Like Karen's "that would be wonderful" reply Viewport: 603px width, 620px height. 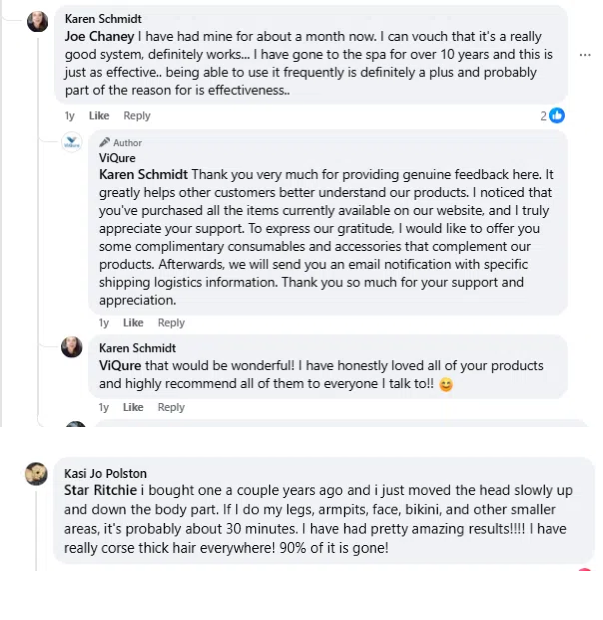pos(133,407)
